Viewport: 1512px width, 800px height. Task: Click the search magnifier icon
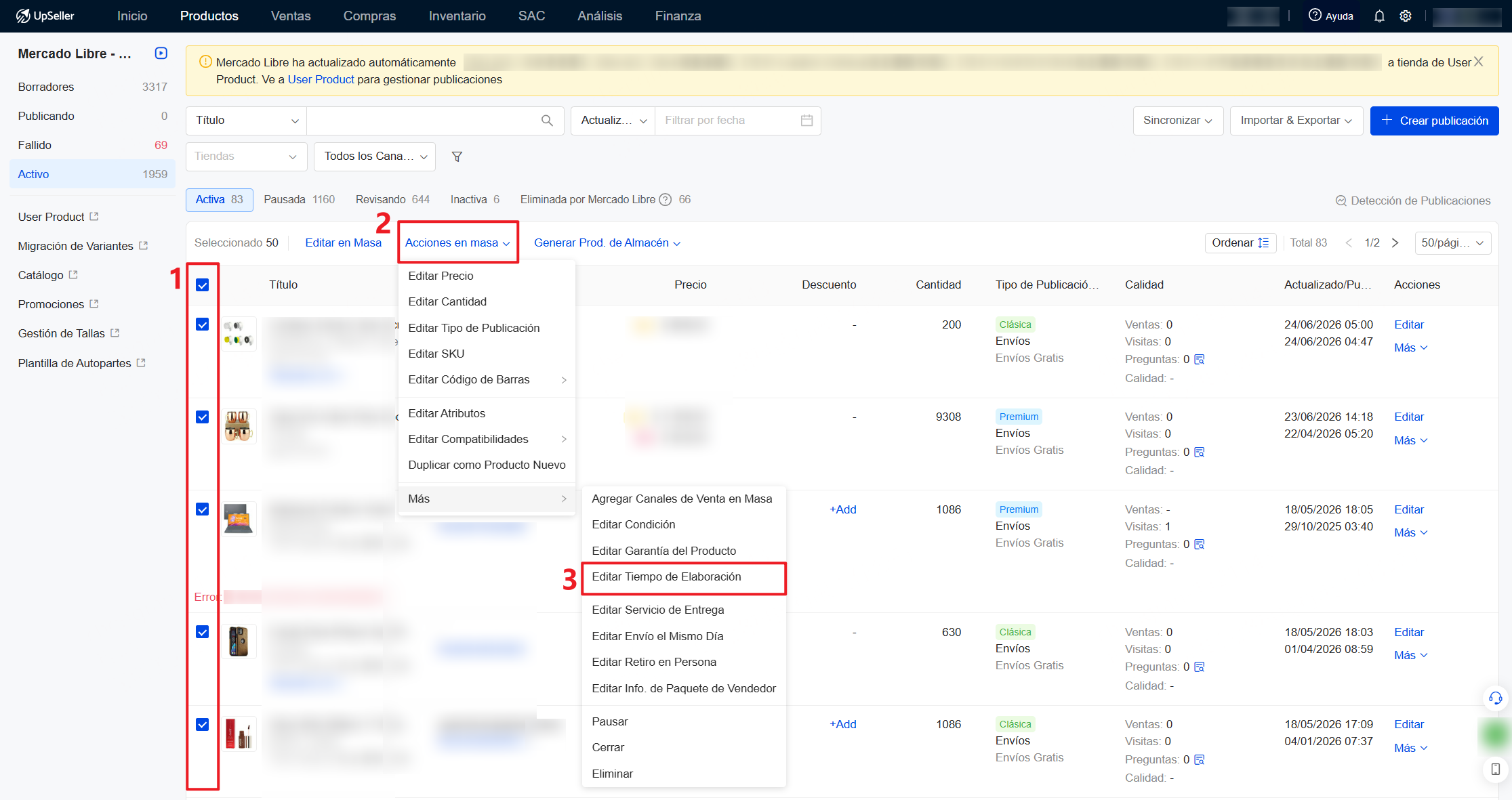point(547,121)
